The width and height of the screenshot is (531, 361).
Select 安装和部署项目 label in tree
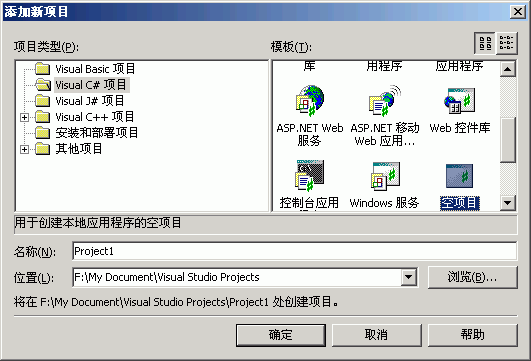(x=97, y=133)
